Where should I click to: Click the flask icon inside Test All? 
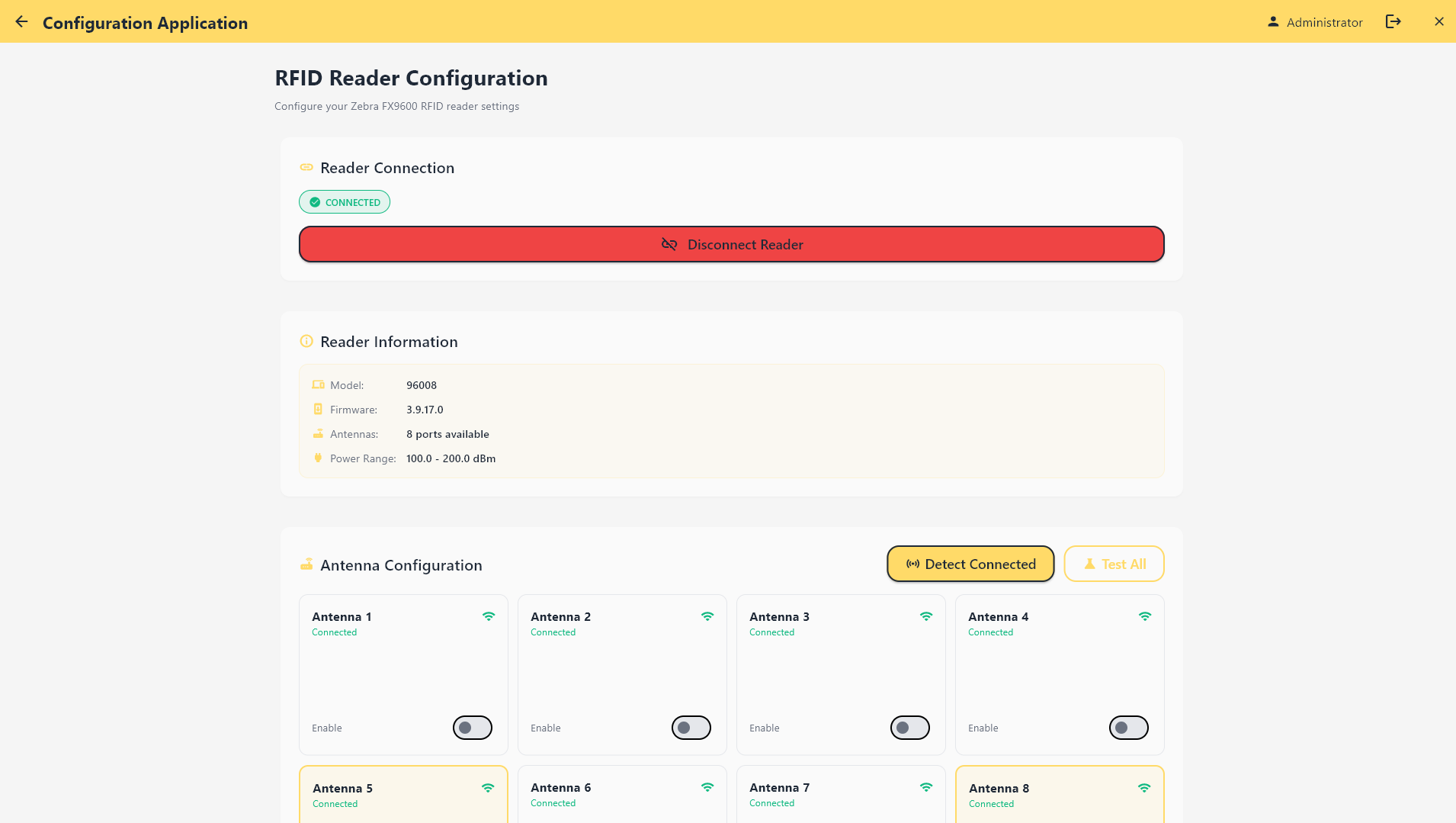[x=1089, y=564]
